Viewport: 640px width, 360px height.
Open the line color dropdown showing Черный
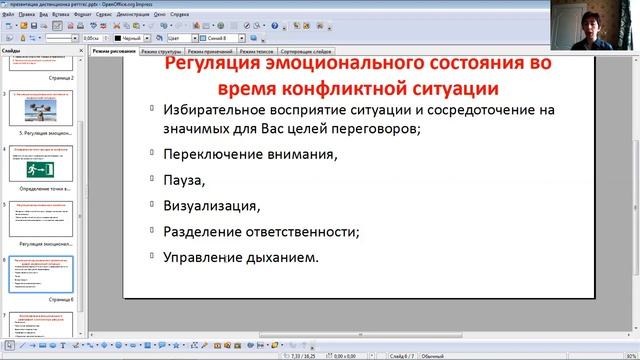[x=147, y=38]
